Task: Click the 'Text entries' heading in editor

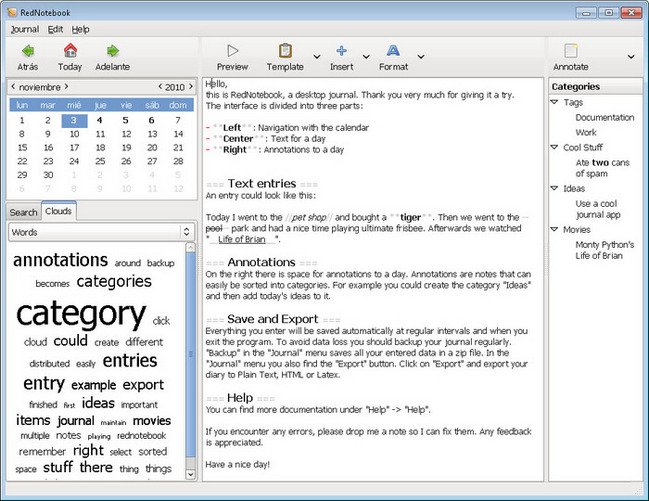Action: point(262,183)
